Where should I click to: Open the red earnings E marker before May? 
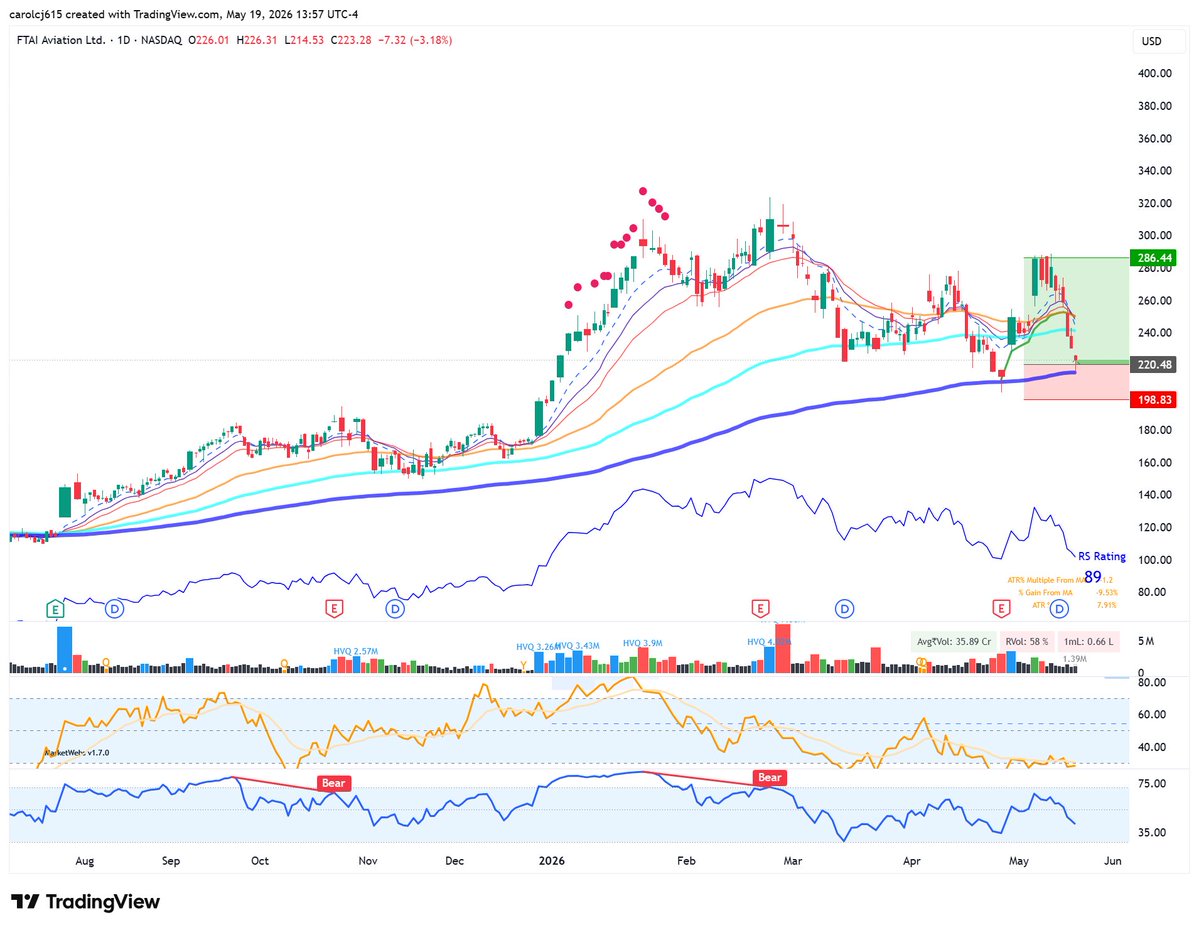[x=1001, y=609]
